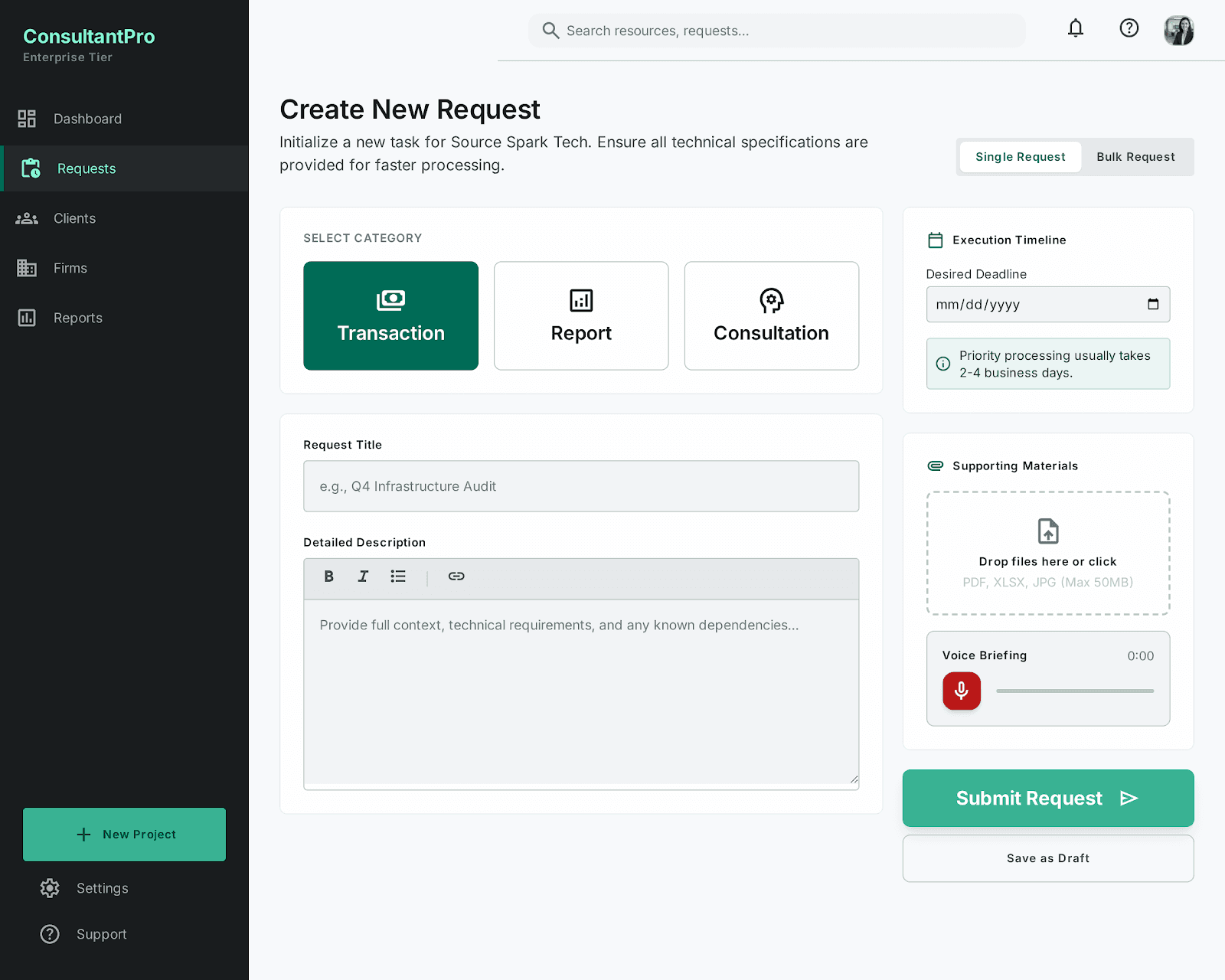This screenshot has height=980, width=1225.
Task: Select the Report category card
Action: pyautogui.click(x=581, y=315)
